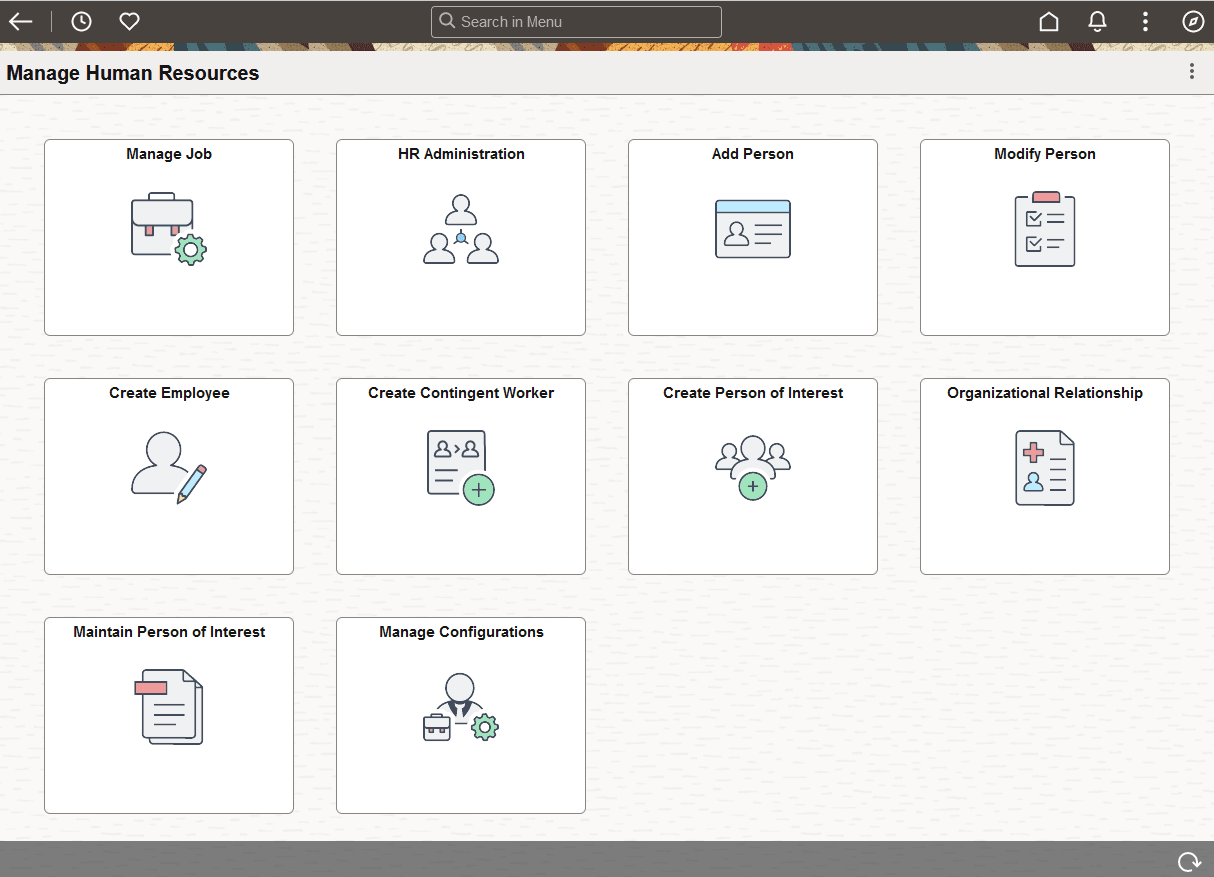Open the Modify Person tile

1044,237
